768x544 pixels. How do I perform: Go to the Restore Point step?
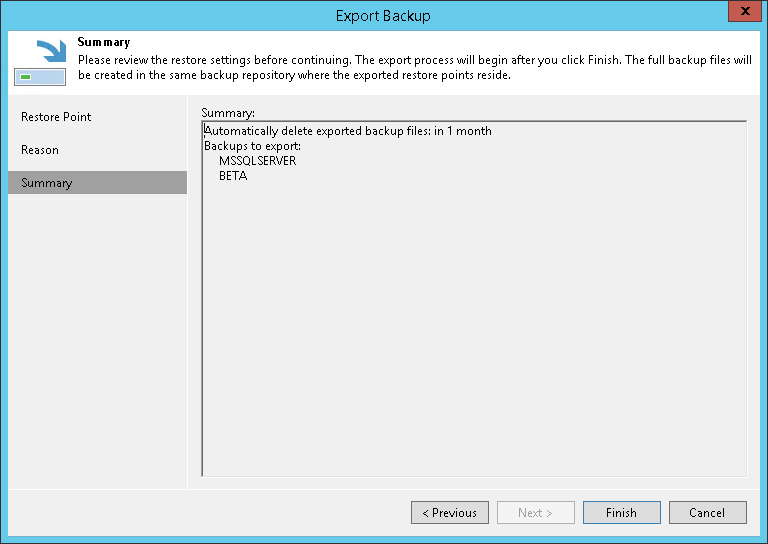pos(56,117)
